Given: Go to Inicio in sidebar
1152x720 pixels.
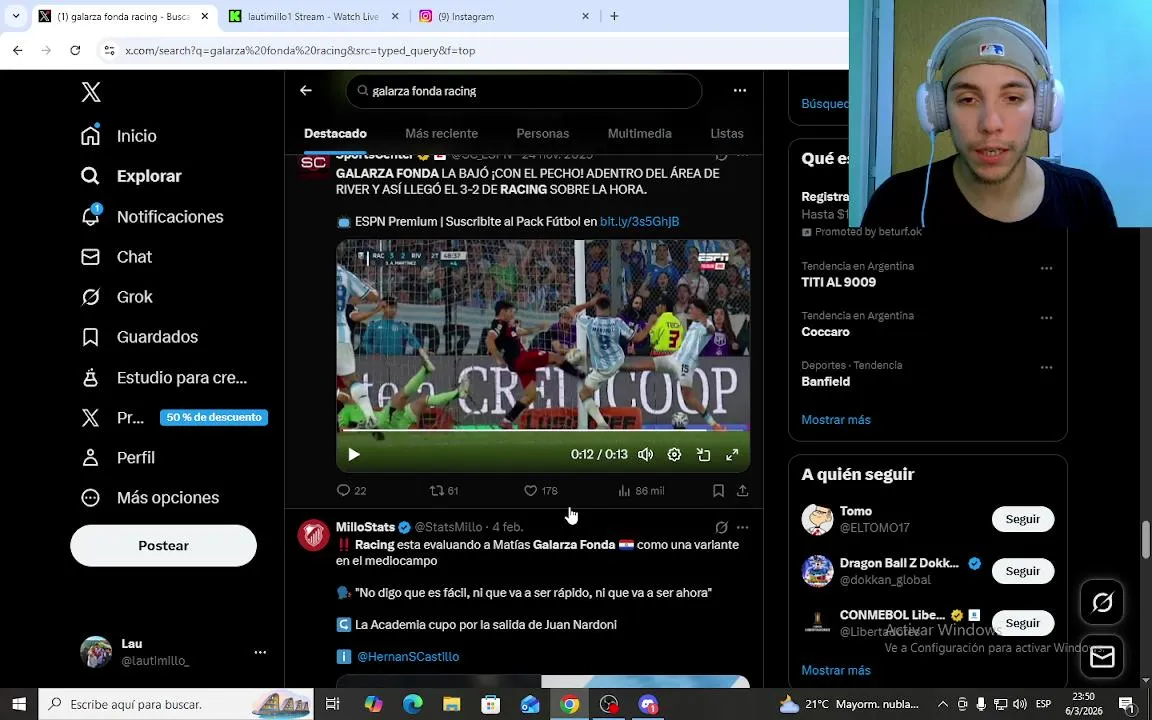Looking at the screenshot, I should click(118, 136).
